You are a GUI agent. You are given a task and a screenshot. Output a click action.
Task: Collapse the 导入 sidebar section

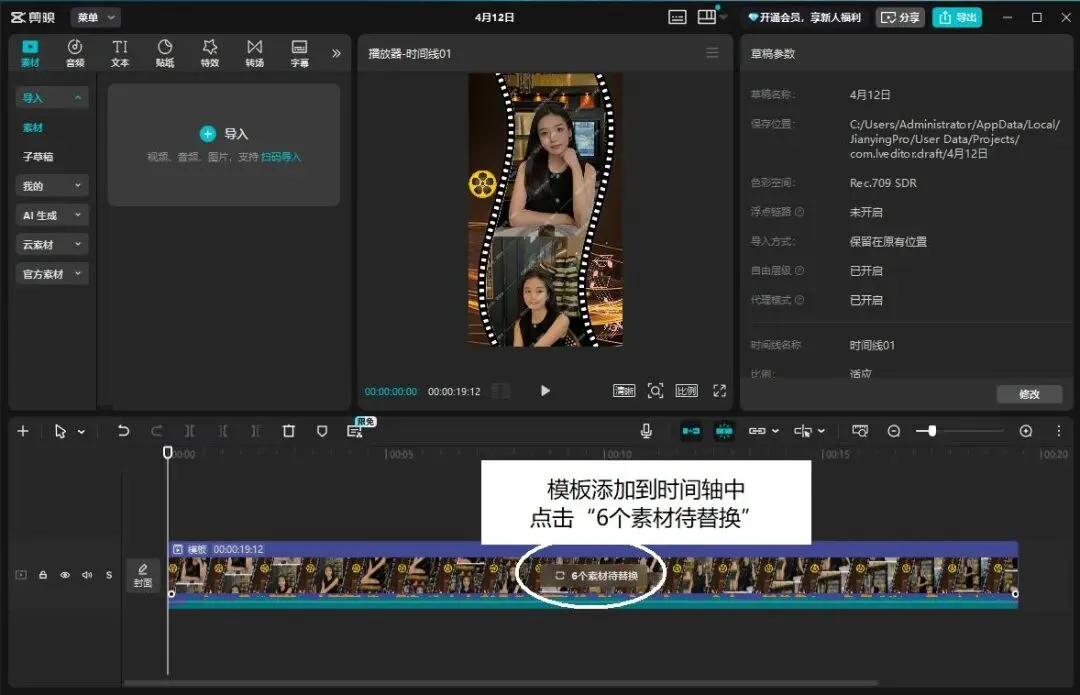52,98
